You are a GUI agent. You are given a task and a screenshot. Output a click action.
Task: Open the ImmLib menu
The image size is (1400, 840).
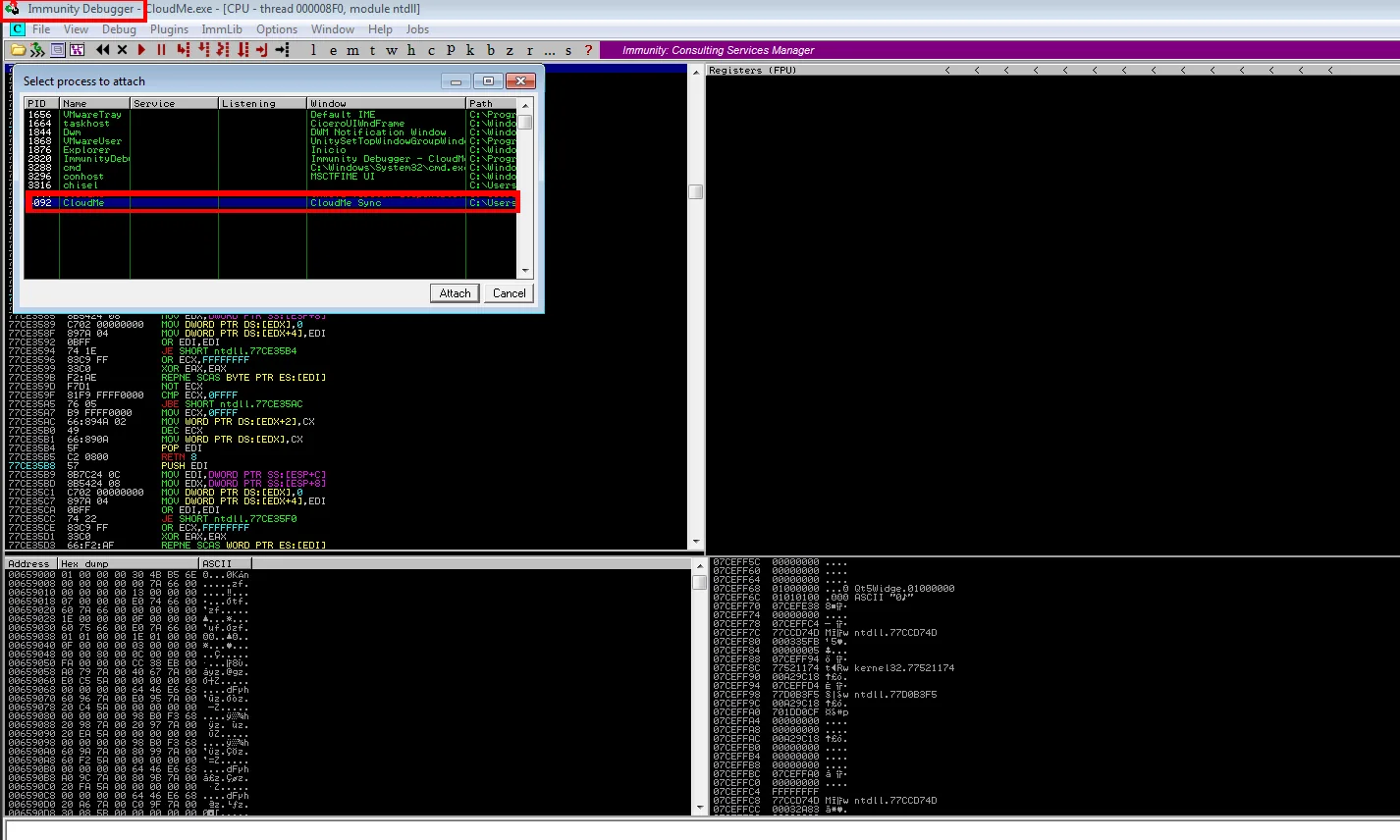click(222, 29)
